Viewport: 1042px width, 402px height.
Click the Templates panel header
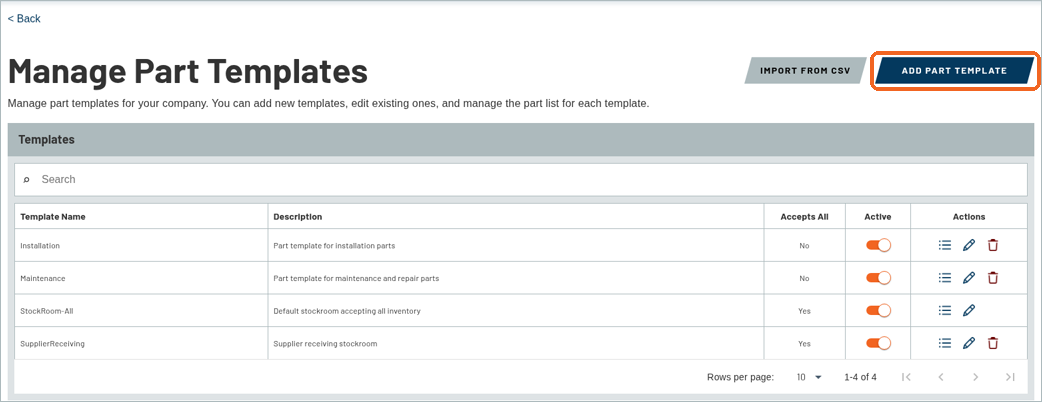pos(520,140)
